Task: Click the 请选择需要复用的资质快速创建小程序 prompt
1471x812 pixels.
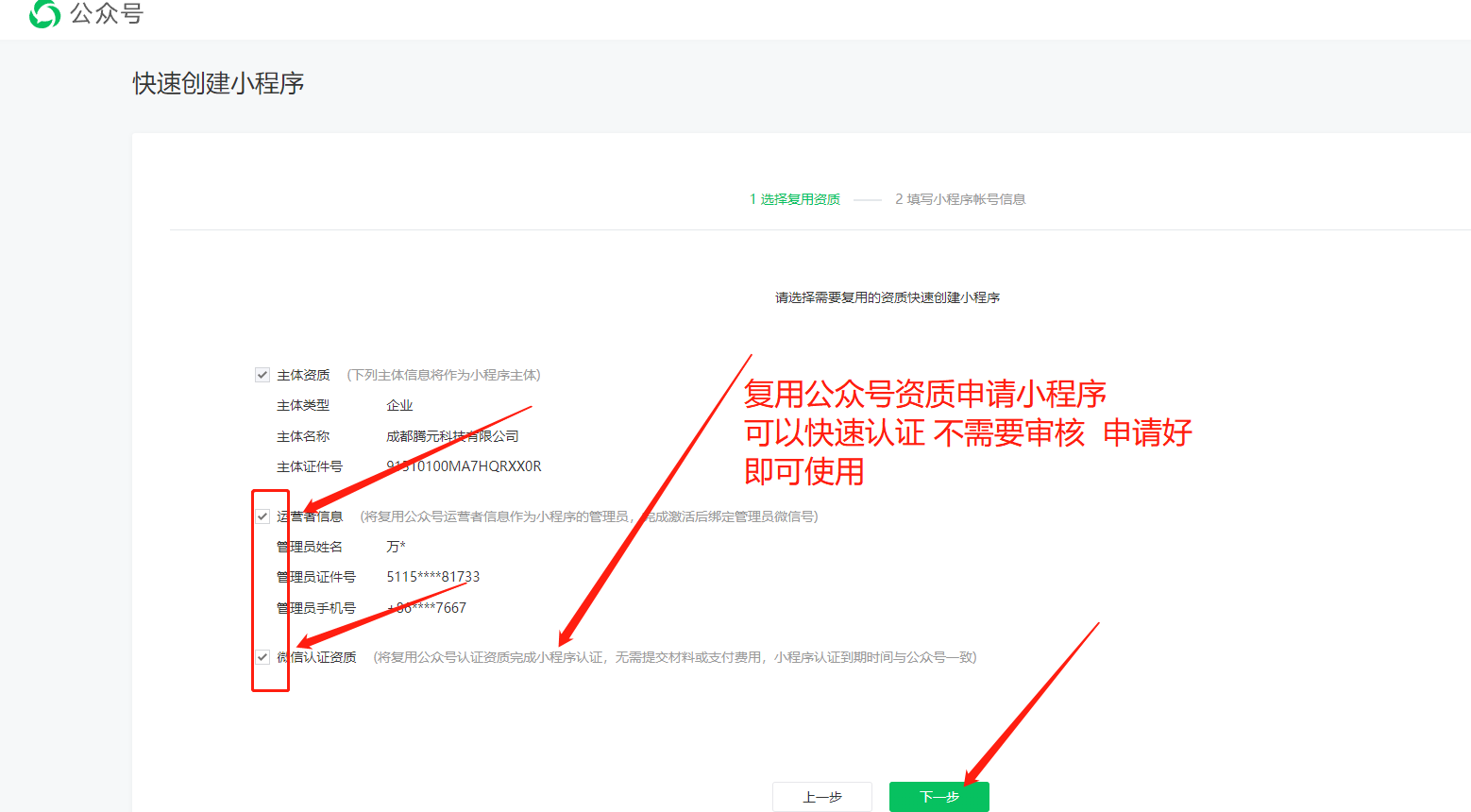Action: coord(888,297)
